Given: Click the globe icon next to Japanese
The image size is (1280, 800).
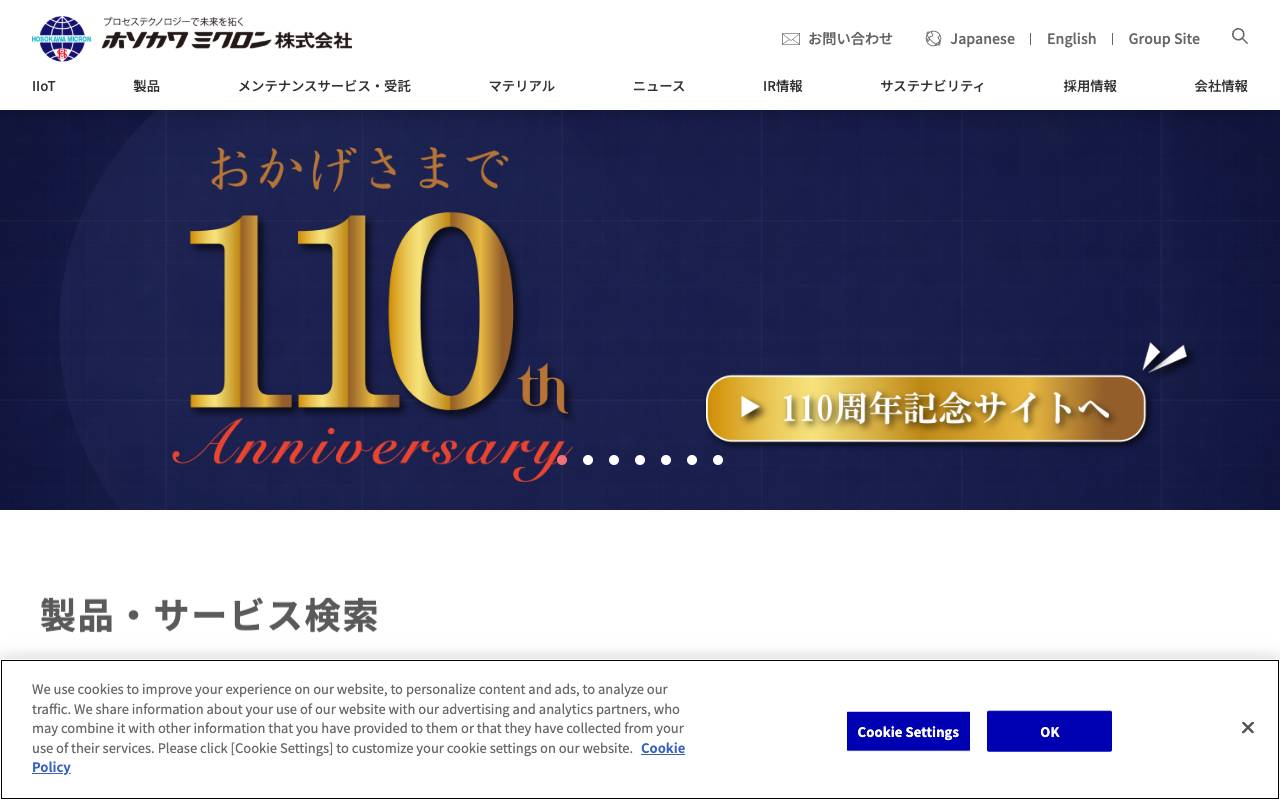Looking at the screenshot, I should click(x=933, y=38).
